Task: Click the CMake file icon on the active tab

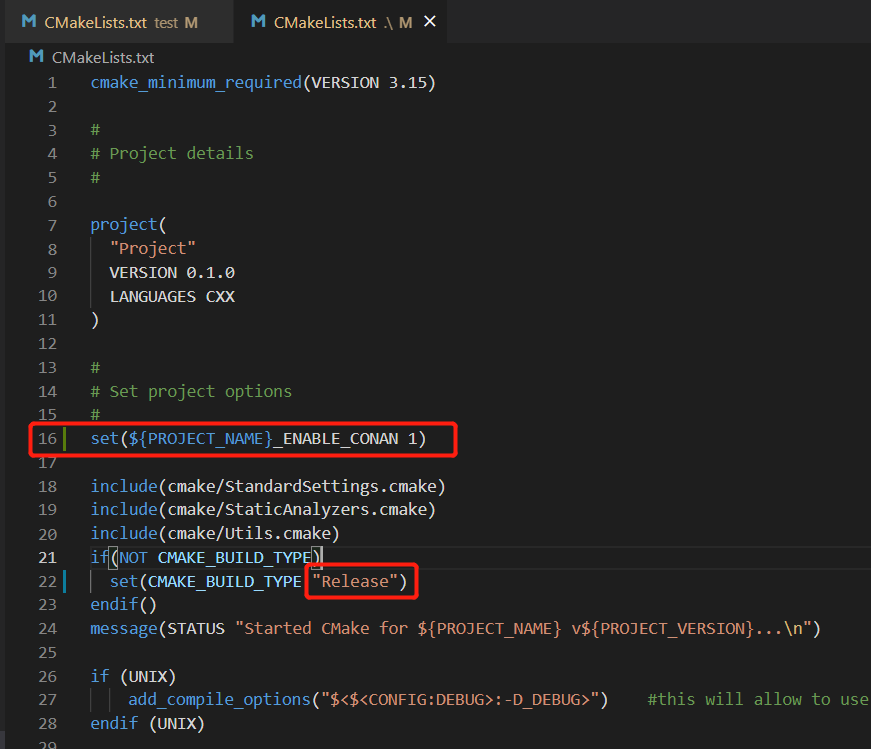Action: pos(258,22)
